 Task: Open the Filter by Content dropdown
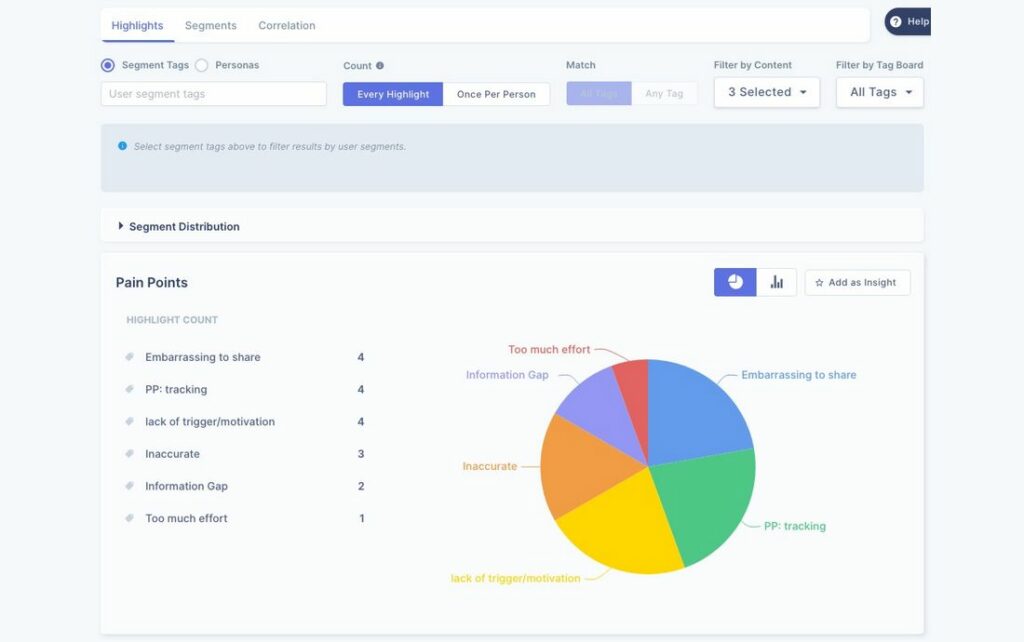point(766,92)
